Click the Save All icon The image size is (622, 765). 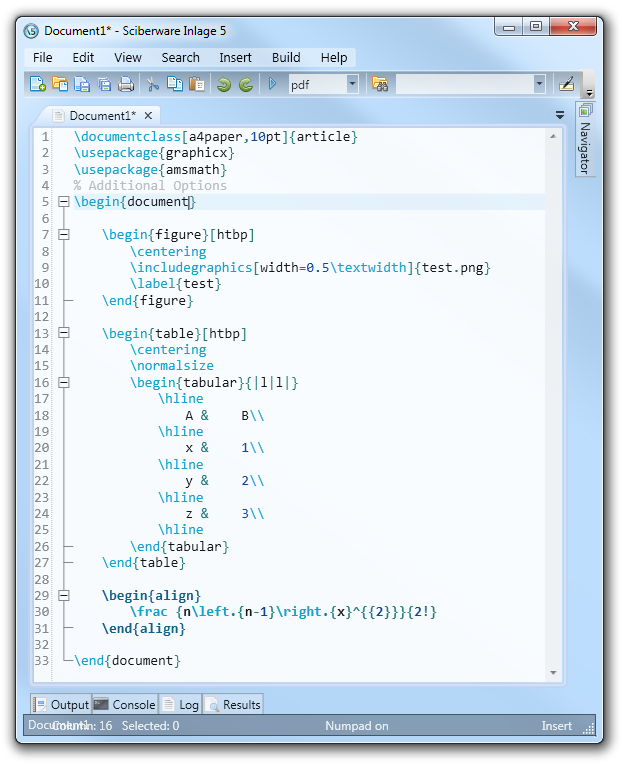pyautogui.click(x=104, y=84)
